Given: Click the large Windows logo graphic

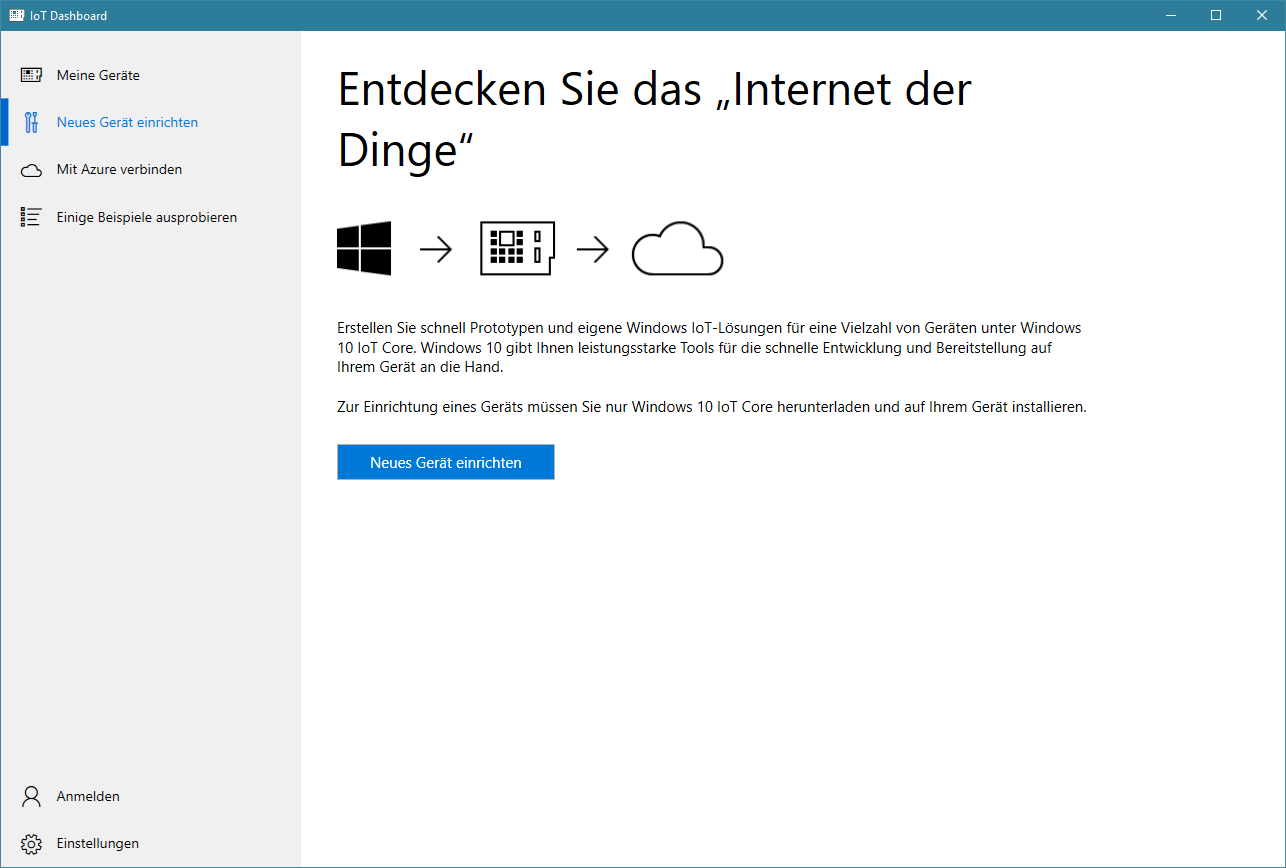Looking at the screenshot, I should [x=364, y=249].
